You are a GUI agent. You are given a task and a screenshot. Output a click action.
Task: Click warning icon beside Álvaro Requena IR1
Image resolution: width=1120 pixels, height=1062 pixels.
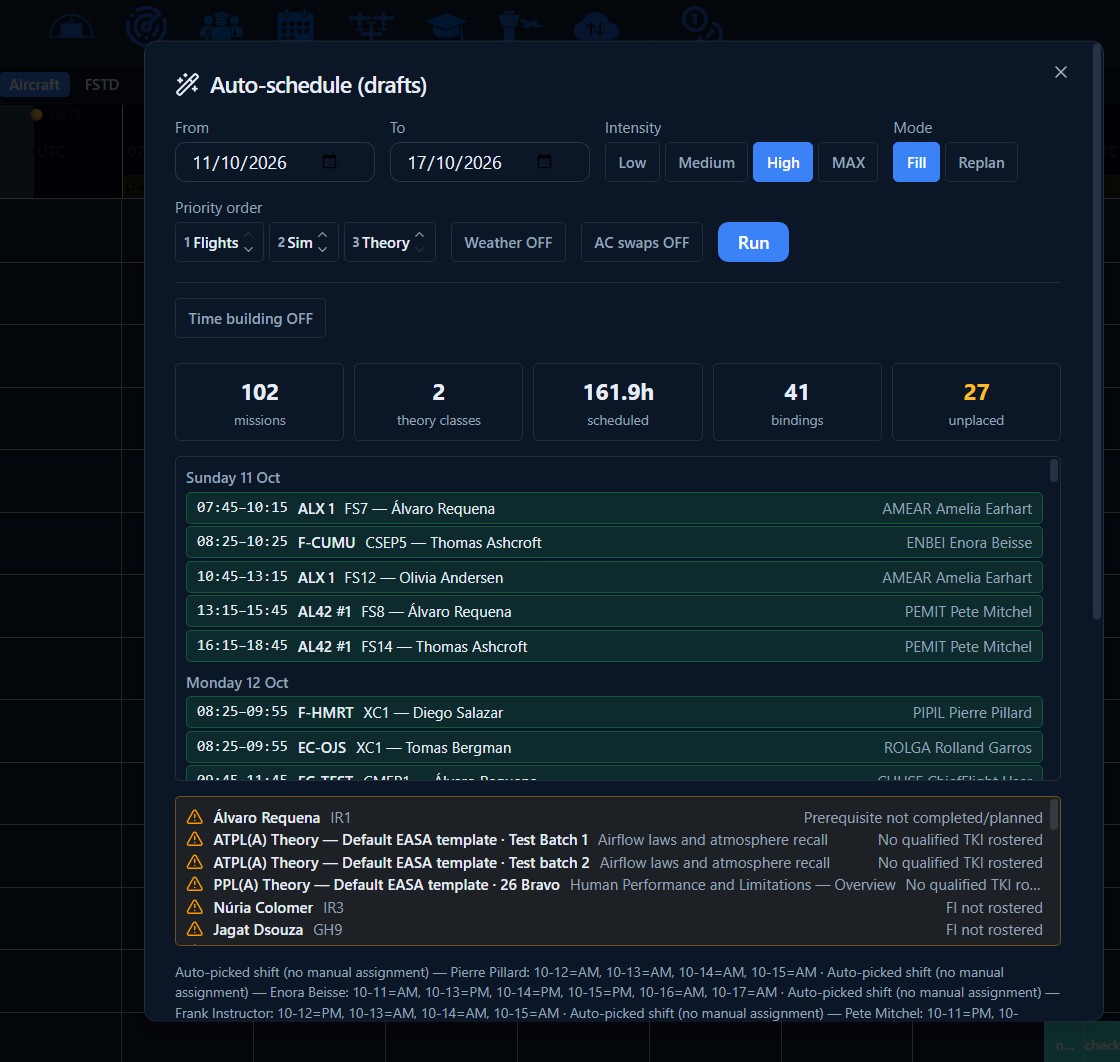[194, 817]
